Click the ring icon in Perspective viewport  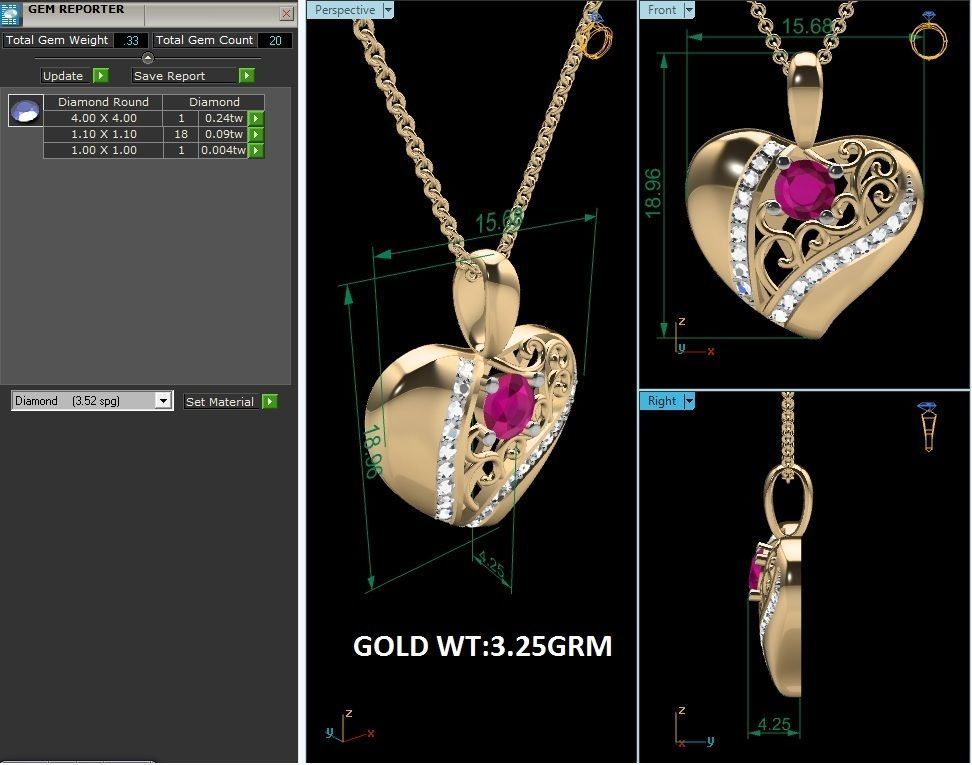[x=598, y=36]
